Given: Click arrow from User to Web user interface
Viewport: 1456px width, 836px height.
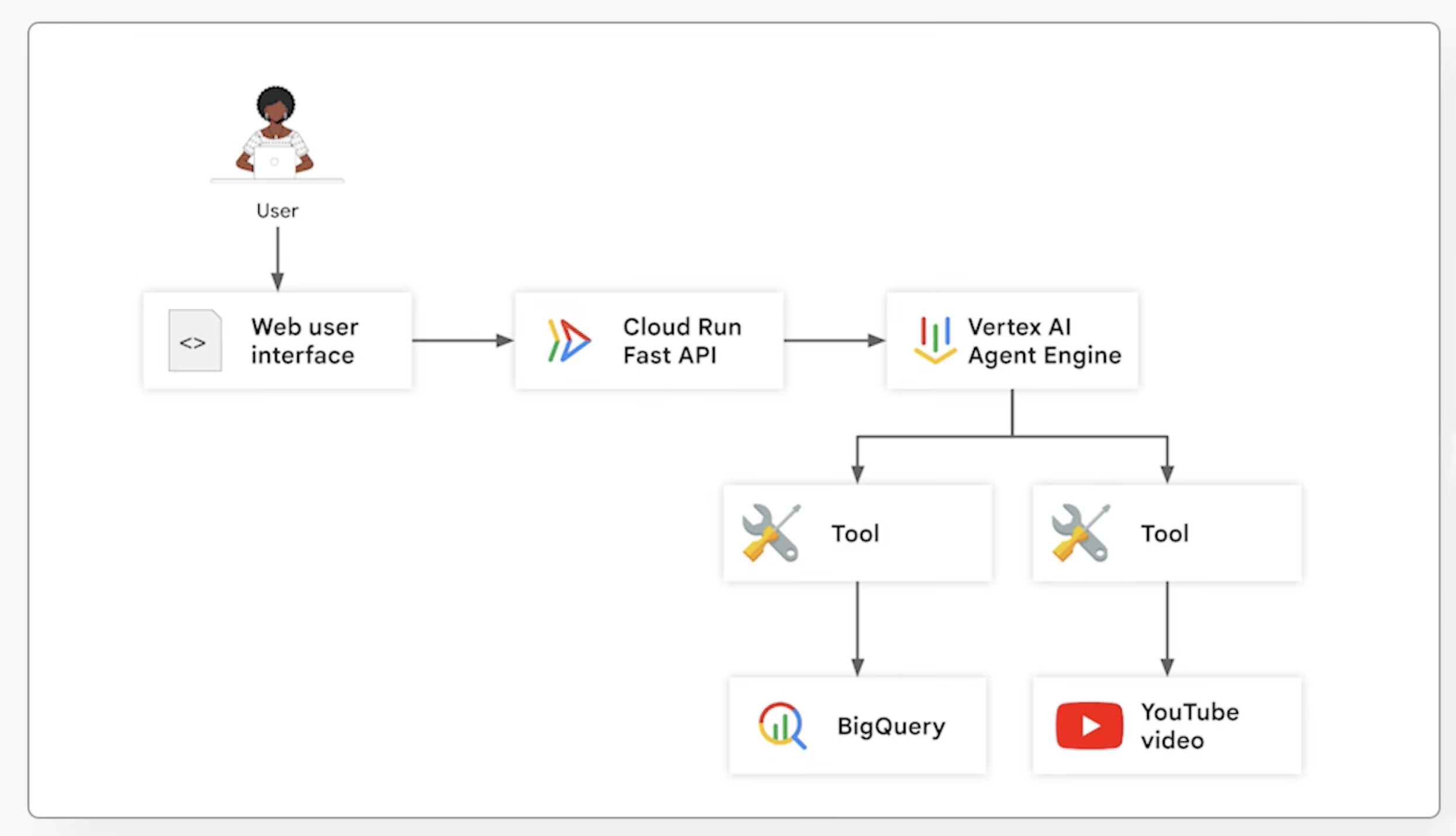Looking at the screenshot, I should point(278,257).
